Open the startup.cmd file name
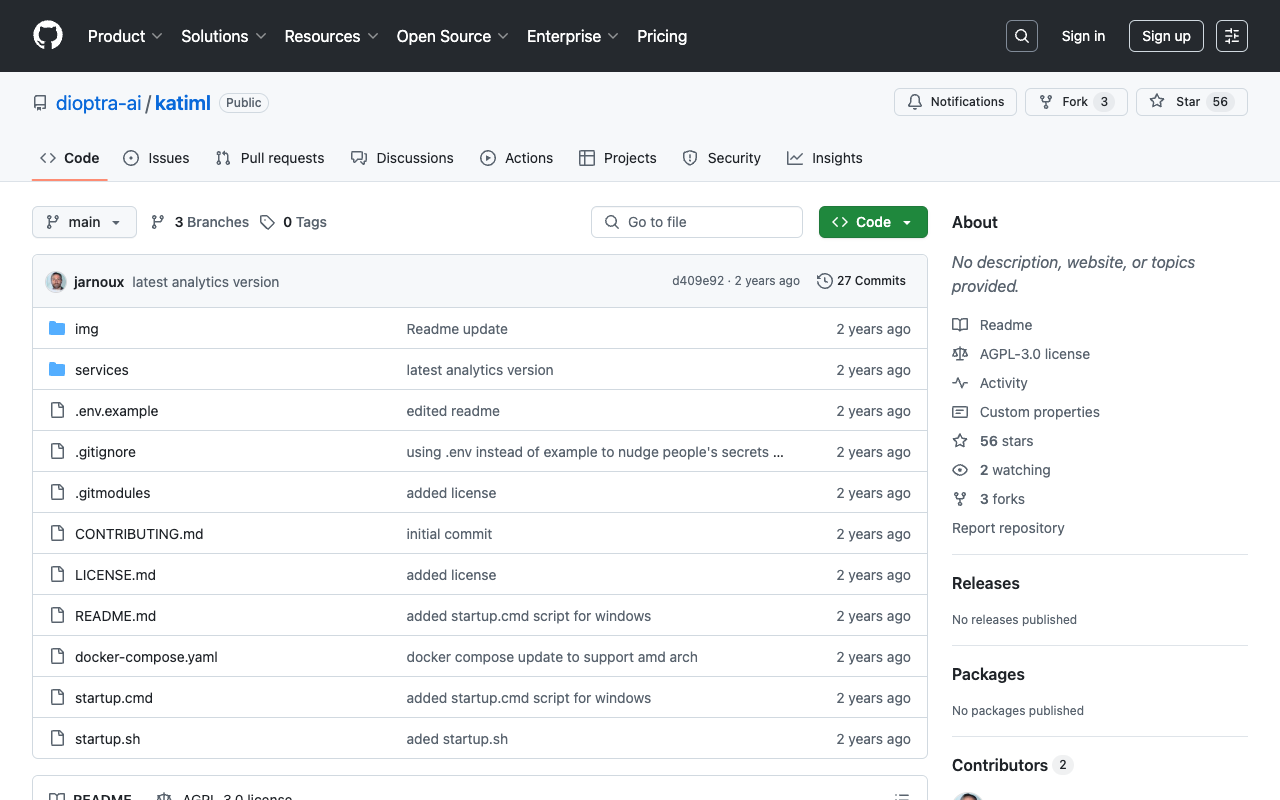The width and height of the screenshot is (1280, 800). click(x=114, y=698)
